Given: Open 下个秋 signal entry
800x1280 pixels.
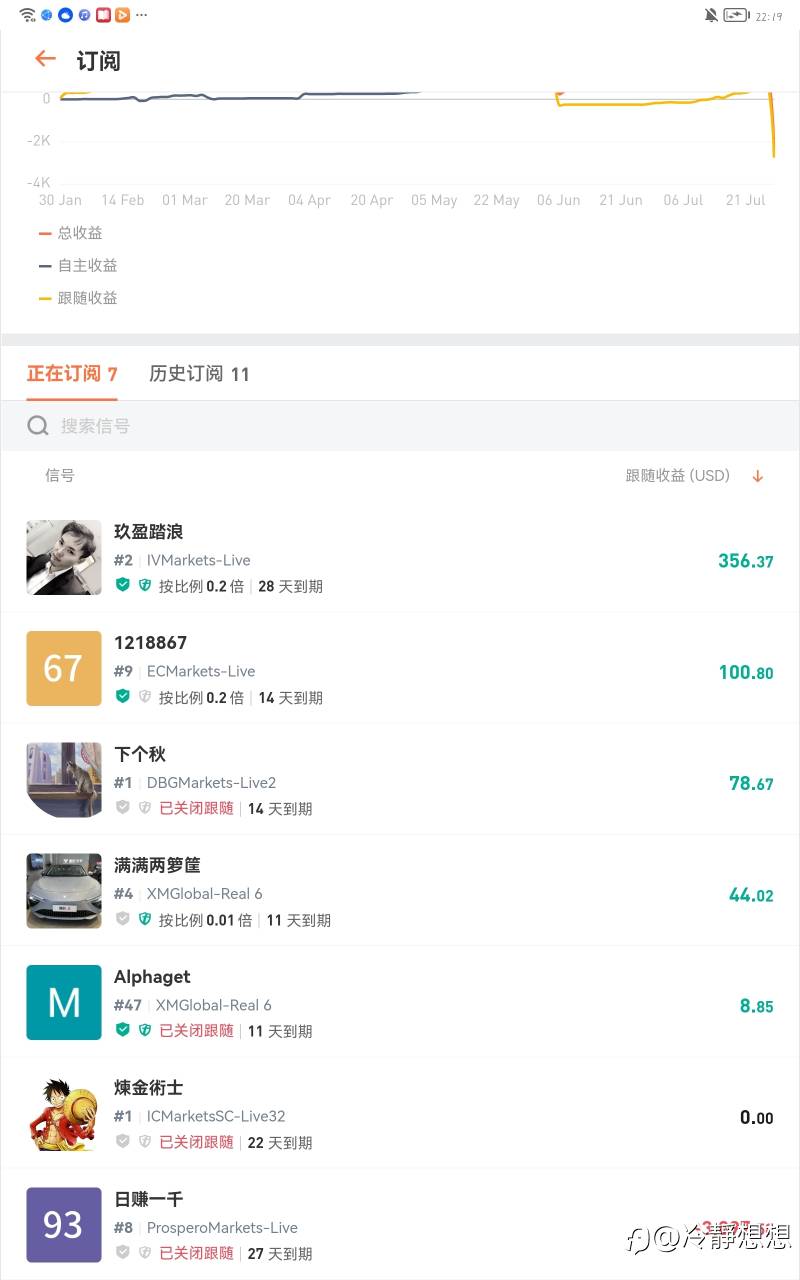Looking at the screenshot, I should click(139, 754).
